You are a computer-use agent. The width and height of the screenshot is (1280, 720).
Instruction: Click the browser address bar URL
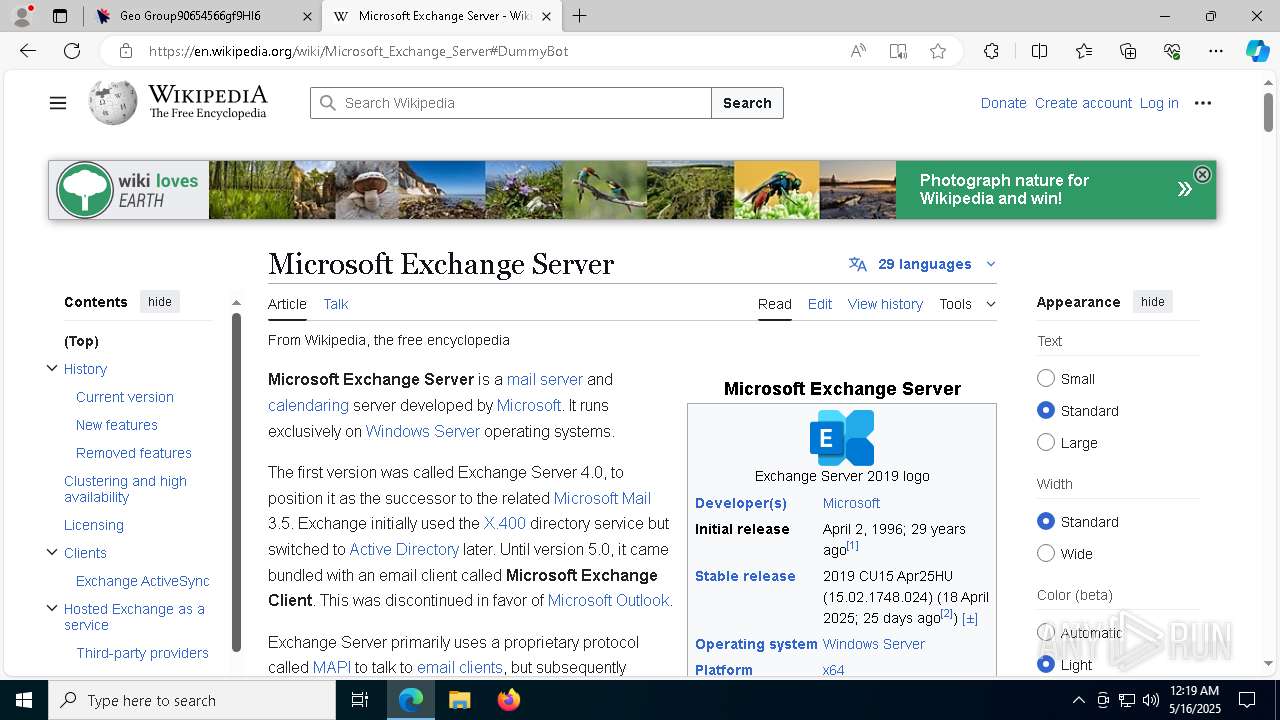click(358, 51)
